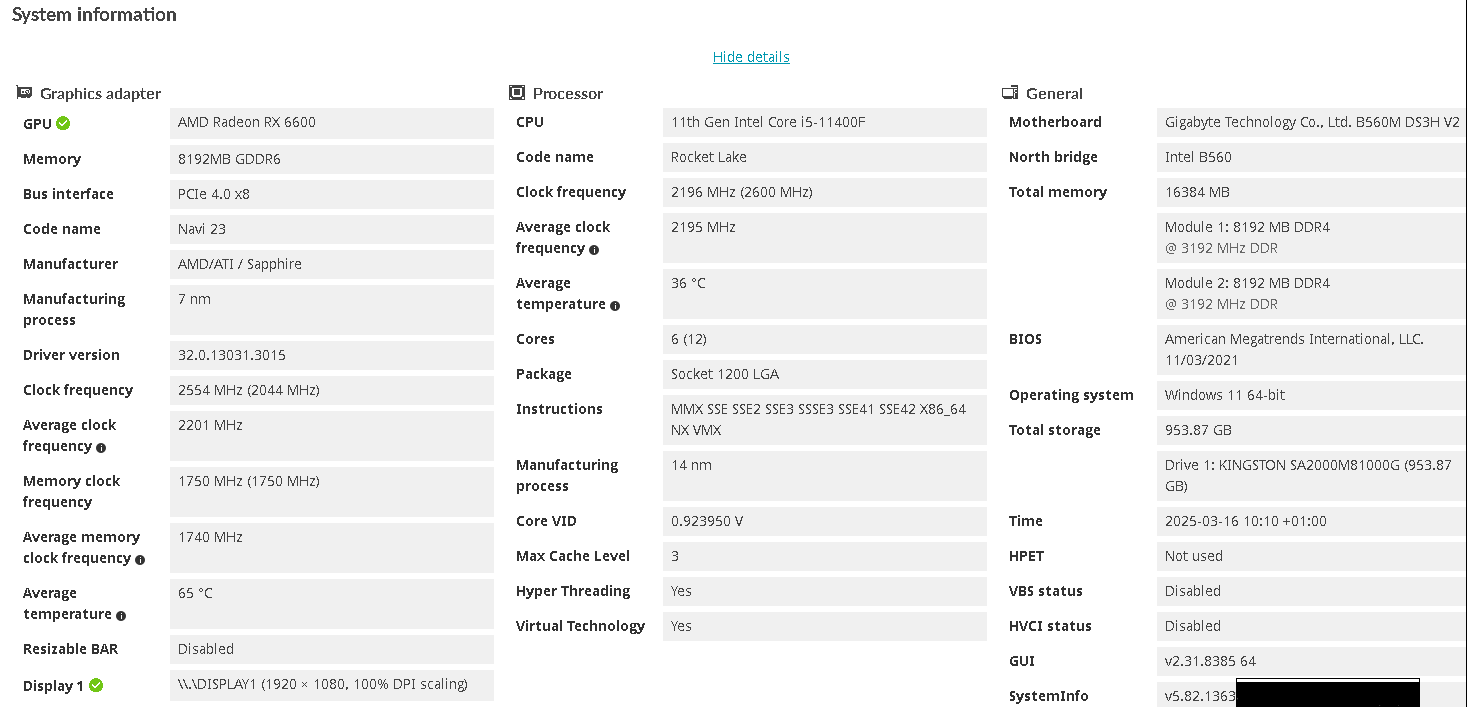Viewport: 1467px width, 707px height.
Task: Click info icon for average memory clock frequency
Action: pyautogui.click(x=140, y=559)
